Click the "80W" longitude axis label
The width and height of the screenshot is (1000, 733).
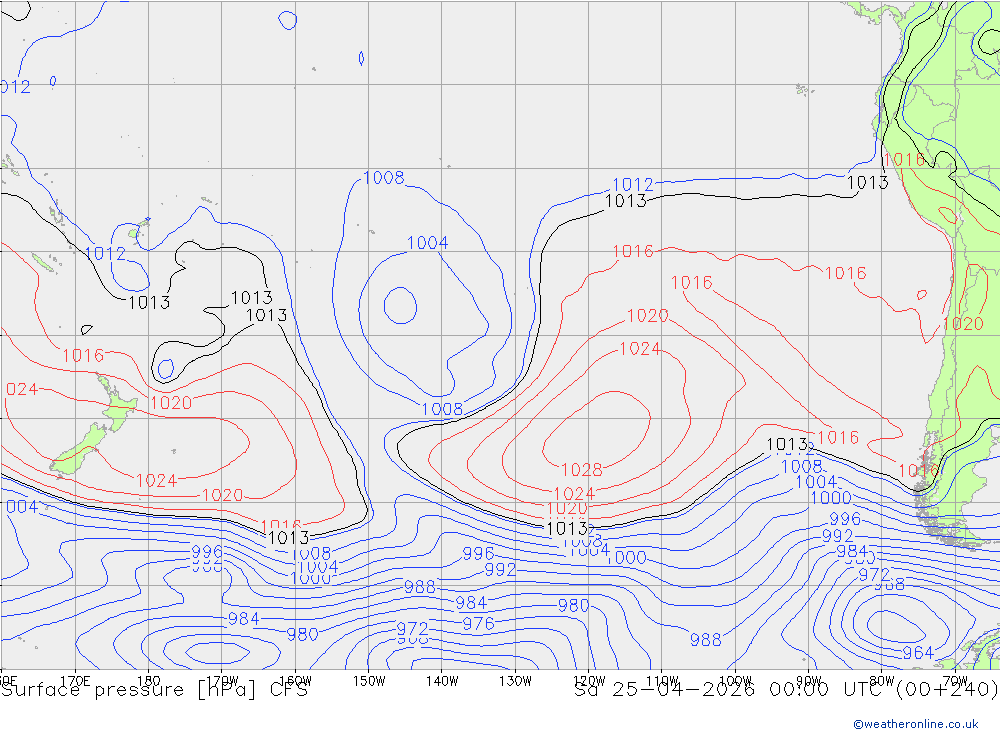tap(882, 681)
